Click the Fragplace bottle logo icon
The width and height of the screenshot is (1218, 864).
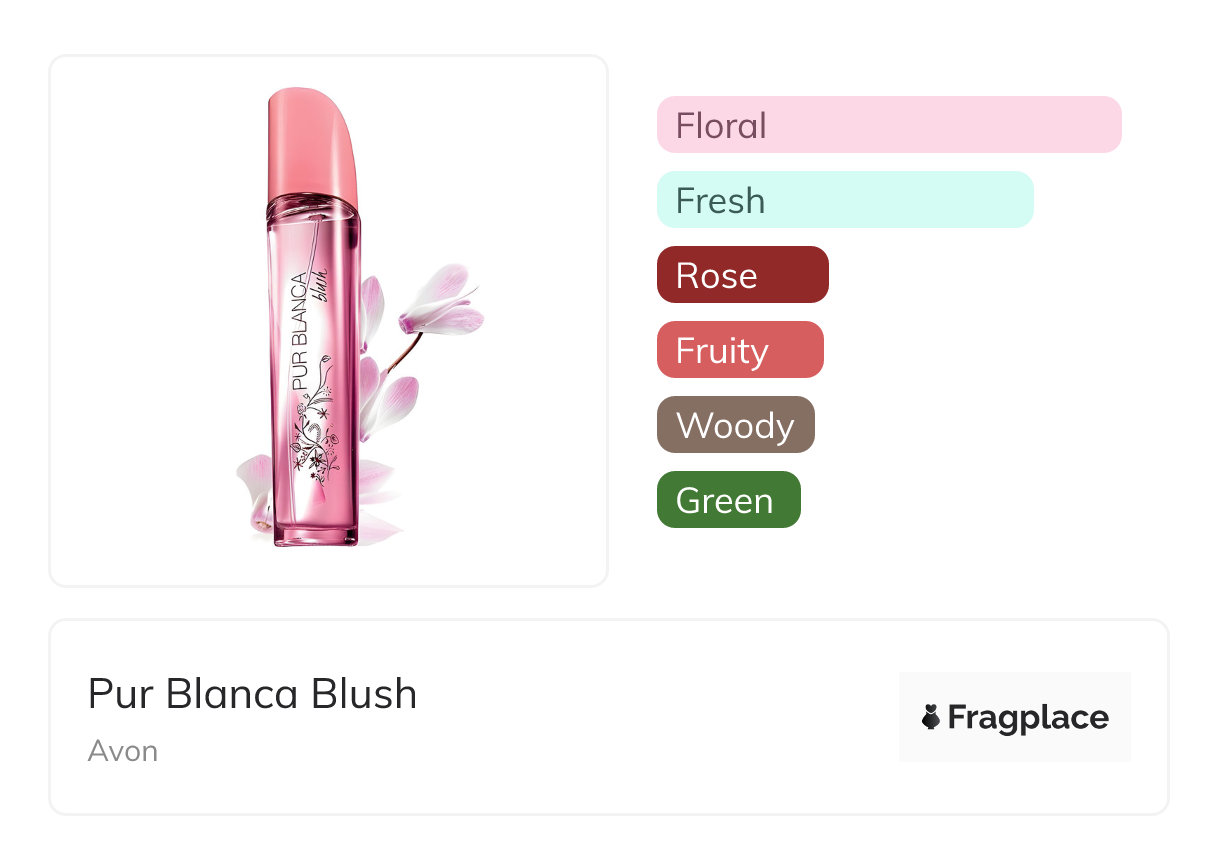tap(931, 717)
